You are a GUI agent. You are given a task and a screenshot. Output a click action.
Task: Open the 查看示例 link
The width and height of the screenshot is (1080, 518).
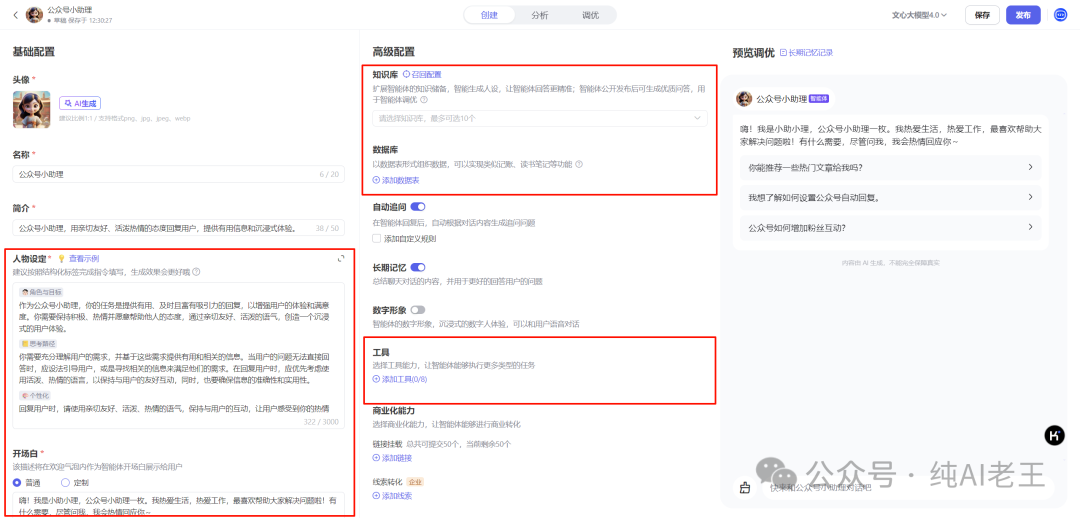click(84, 259)
